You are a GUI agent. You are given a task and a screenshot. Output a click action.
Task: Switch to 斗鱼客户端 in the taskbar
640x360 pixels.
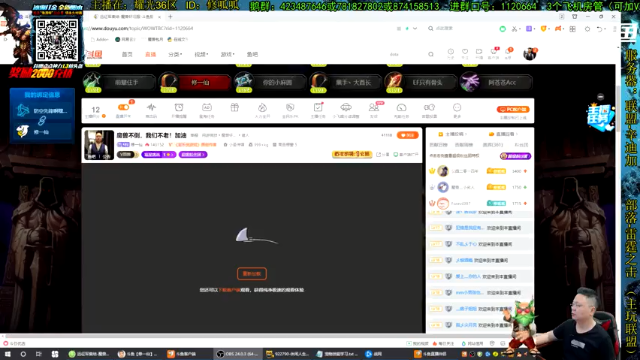click(182, 354)
